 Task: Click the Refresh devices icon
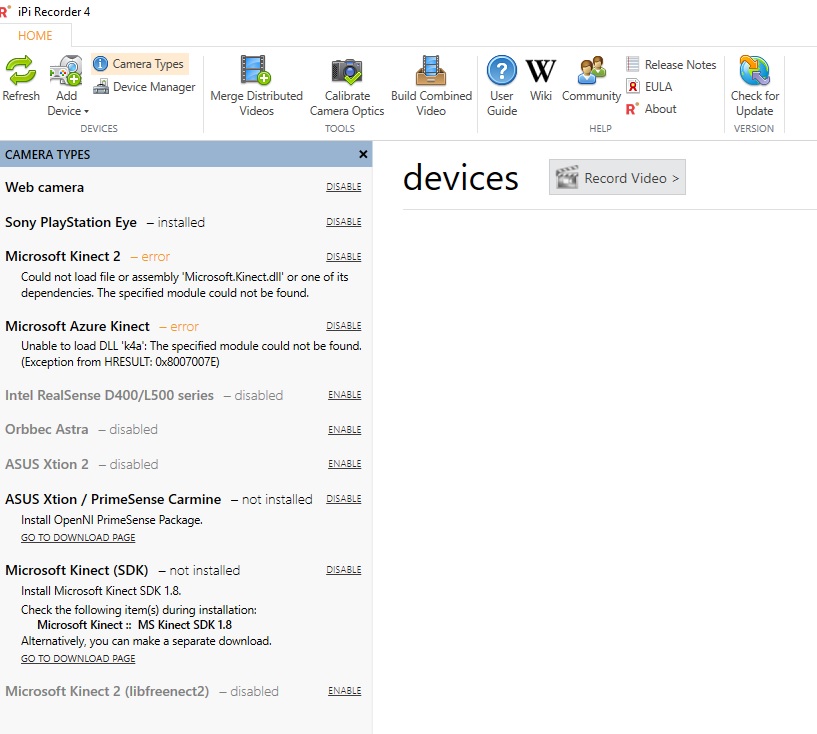coord(21,78)
